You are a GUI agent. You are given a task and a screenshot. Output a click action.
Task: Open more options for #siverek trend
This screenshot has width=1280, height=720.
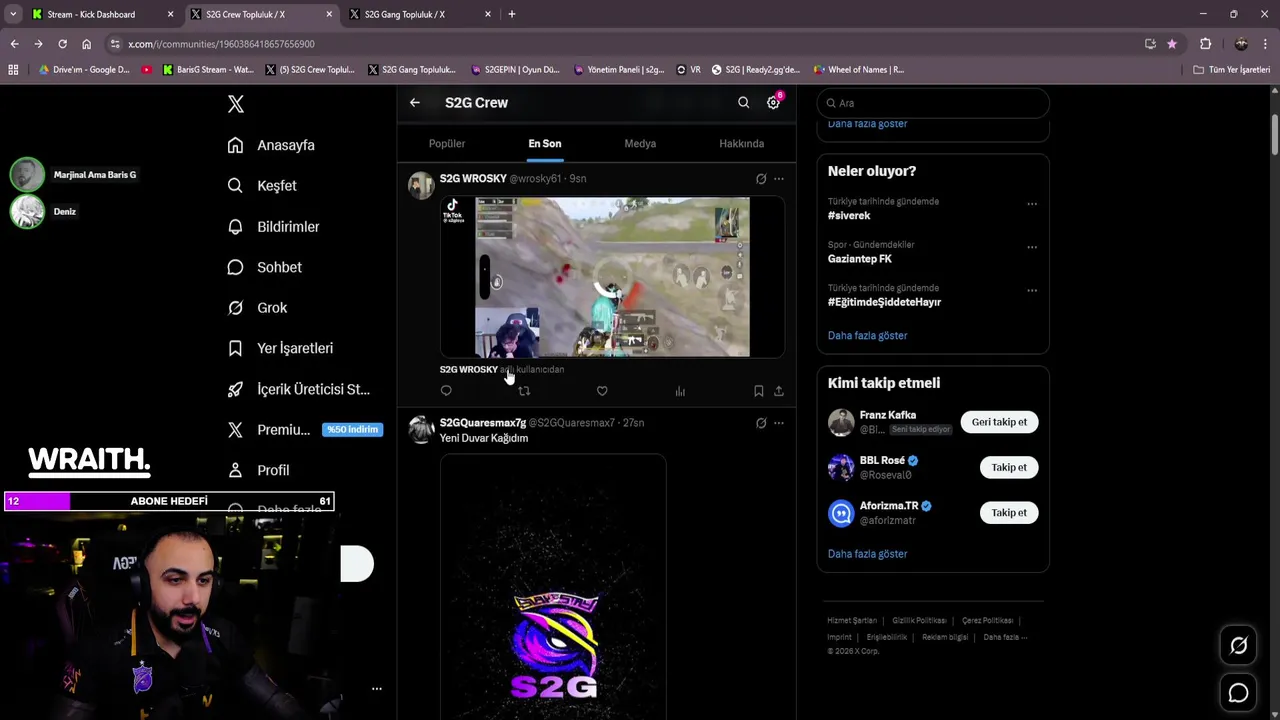(1032, 204)
